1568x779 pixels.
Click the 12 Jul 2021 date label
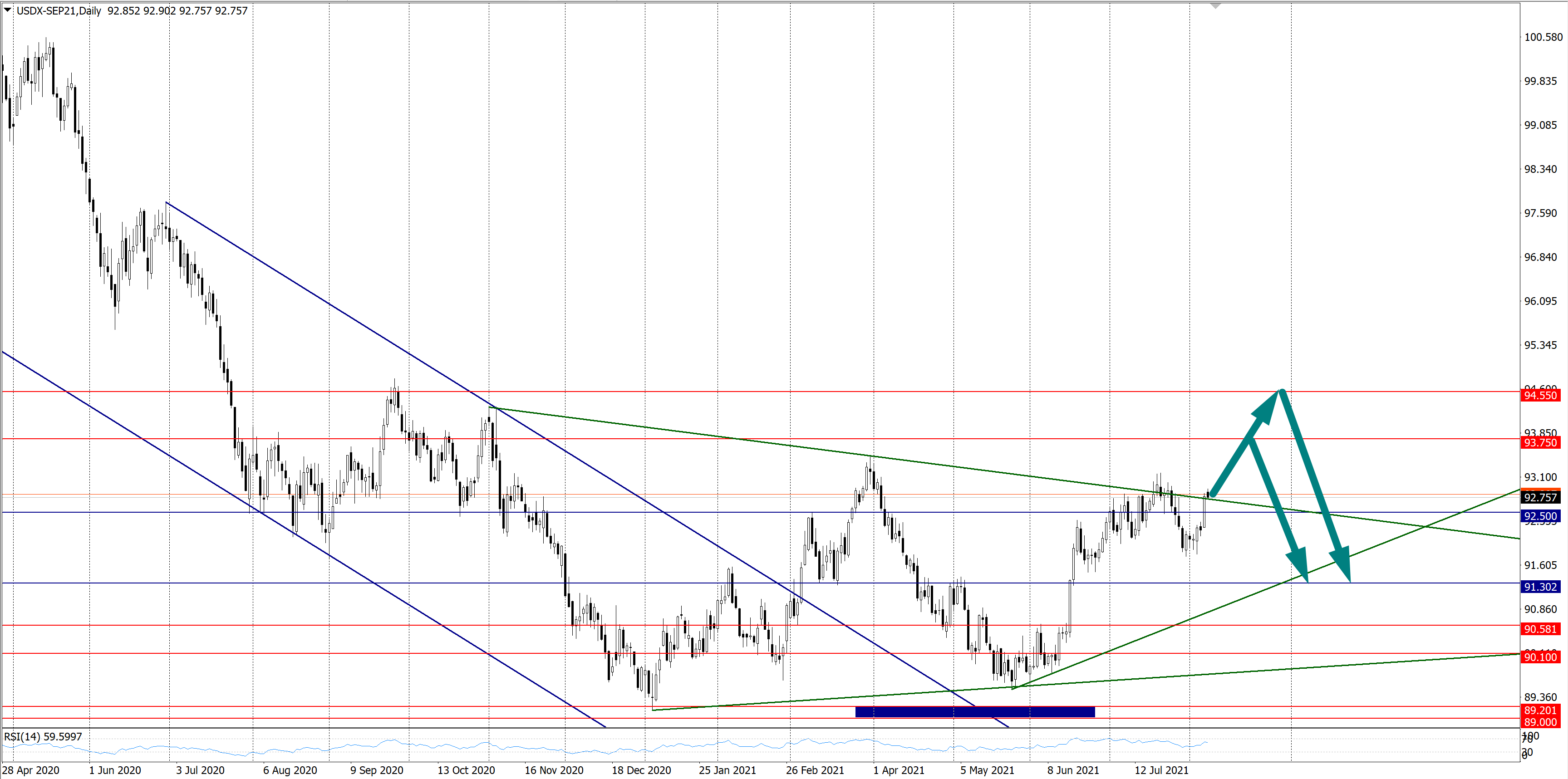pos(1161,770)
